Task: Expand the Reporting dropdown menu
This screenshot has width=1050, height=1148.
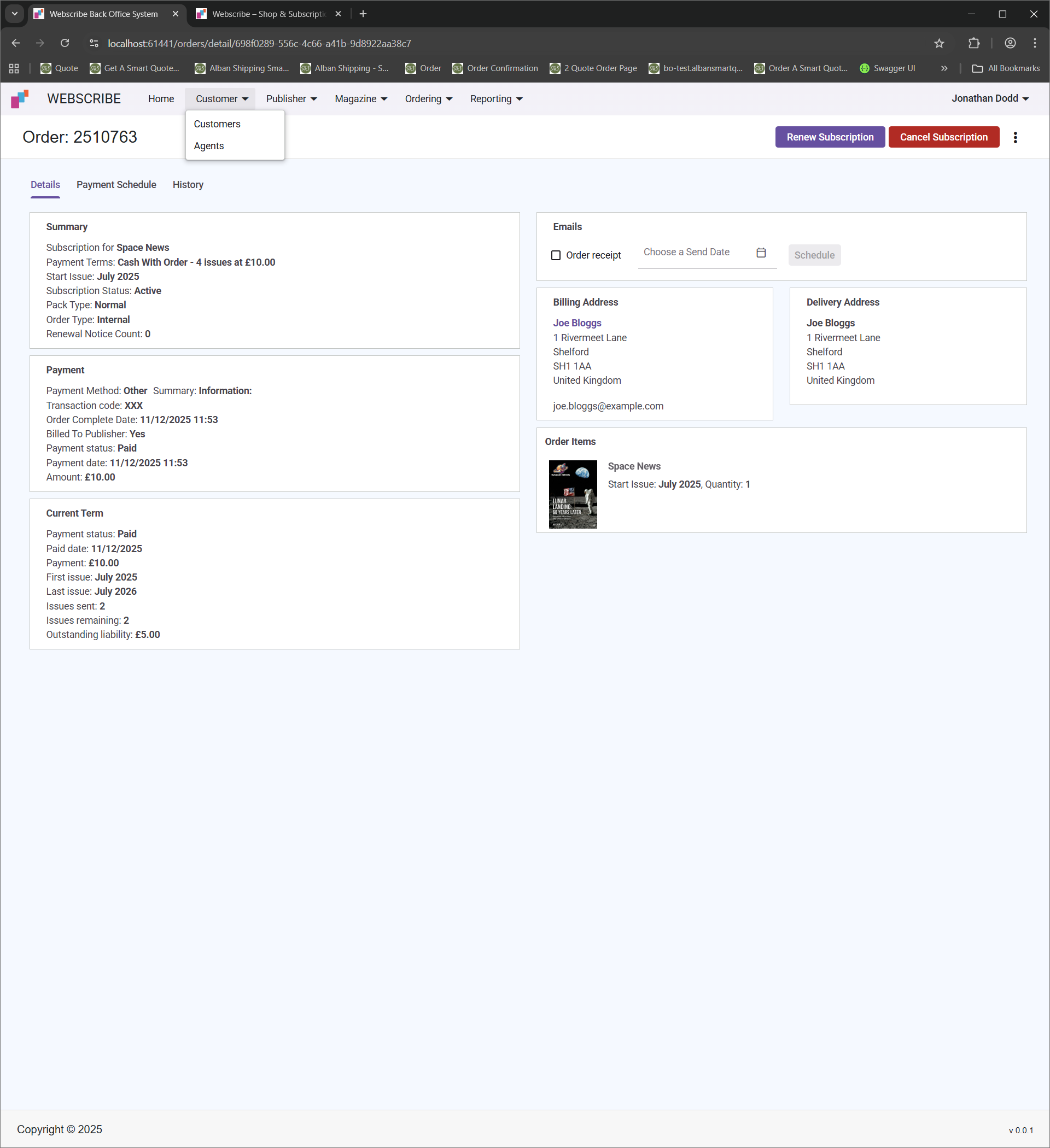Action: [x=495, y=99]
